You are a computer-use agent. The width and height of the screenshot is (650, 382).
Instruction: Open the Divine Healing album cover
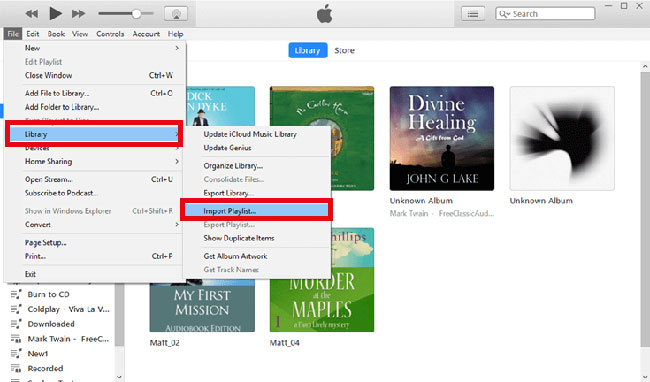442,138
